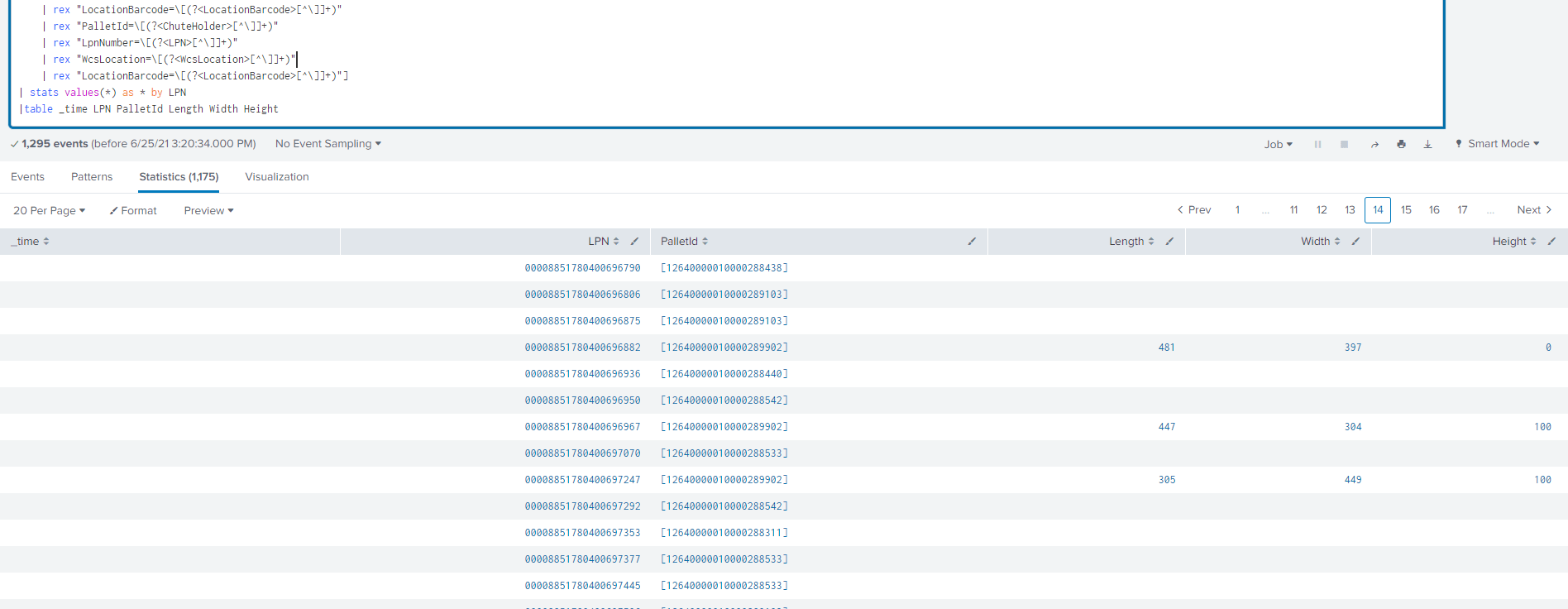Click PalletId [12640000010000288311]
Viewport: 1568px width, 609px height.
724,533
